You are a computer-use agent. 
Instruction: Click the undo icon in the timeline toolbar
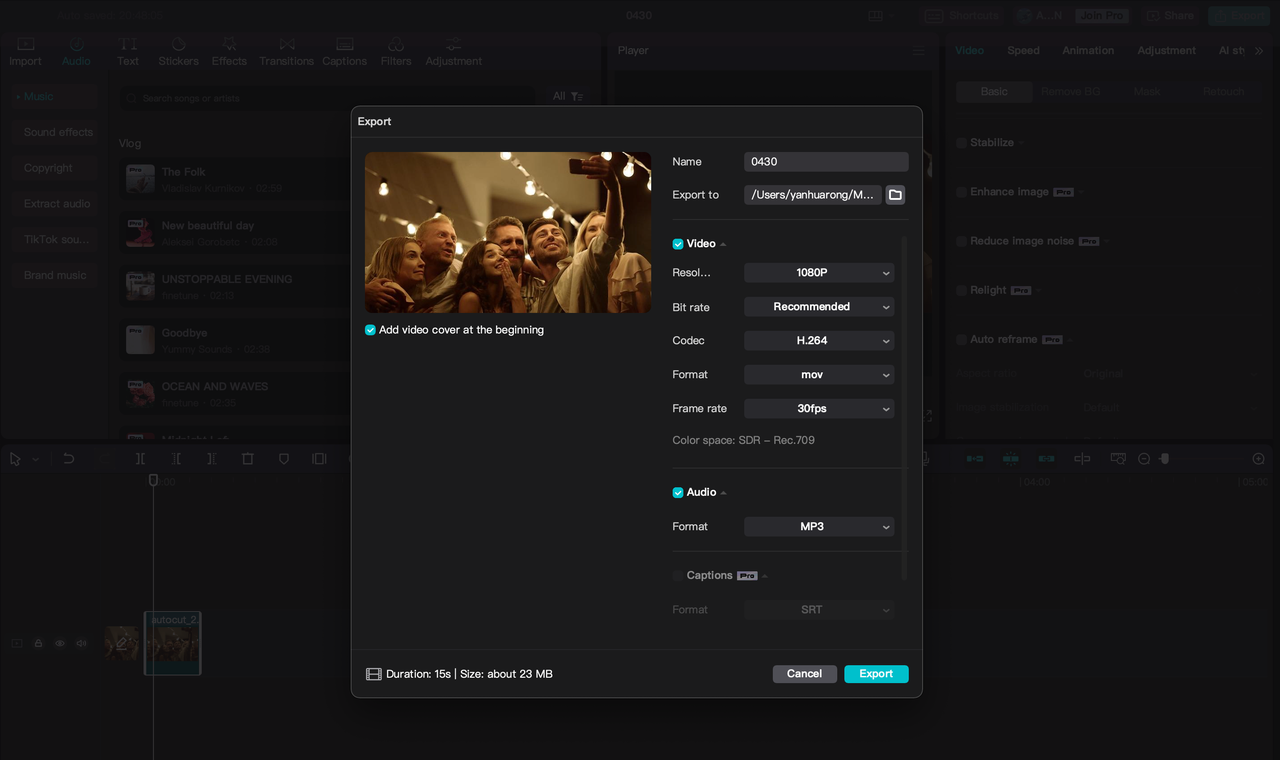[68, 458]
